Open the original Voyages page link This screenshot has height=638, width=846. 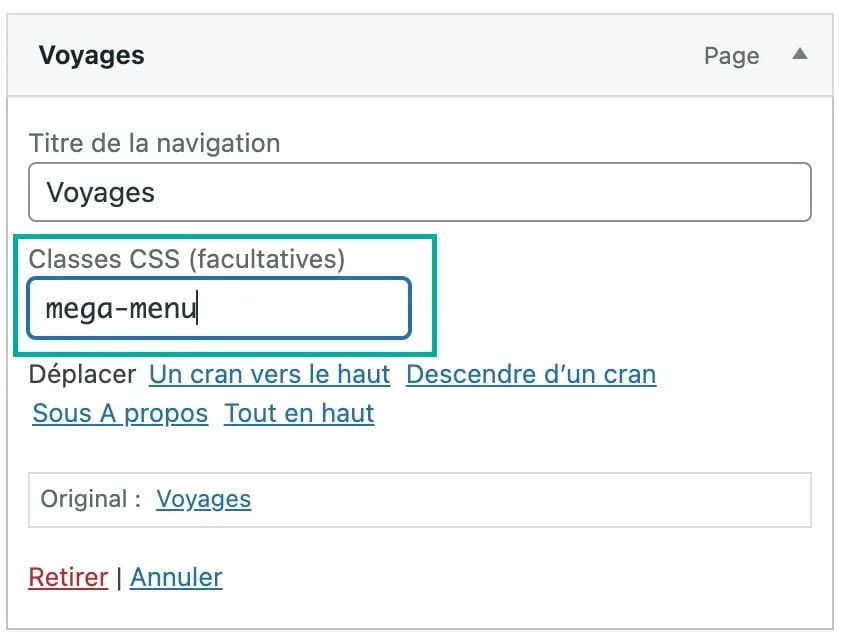[203, 500]
